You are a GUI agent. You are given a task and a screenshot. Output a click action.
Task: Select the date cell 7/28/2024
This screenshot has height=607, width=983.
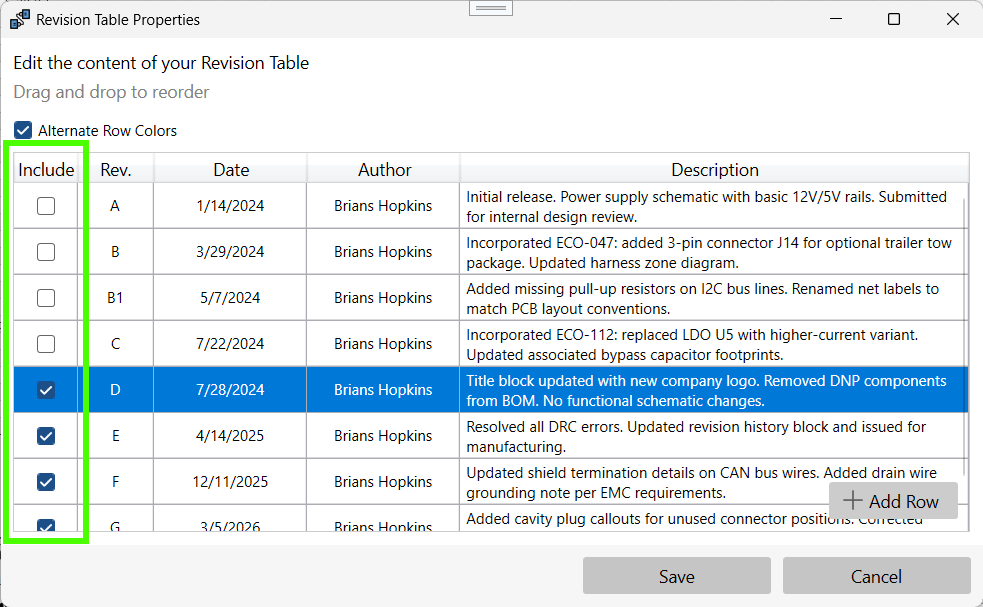coord(230,389)
